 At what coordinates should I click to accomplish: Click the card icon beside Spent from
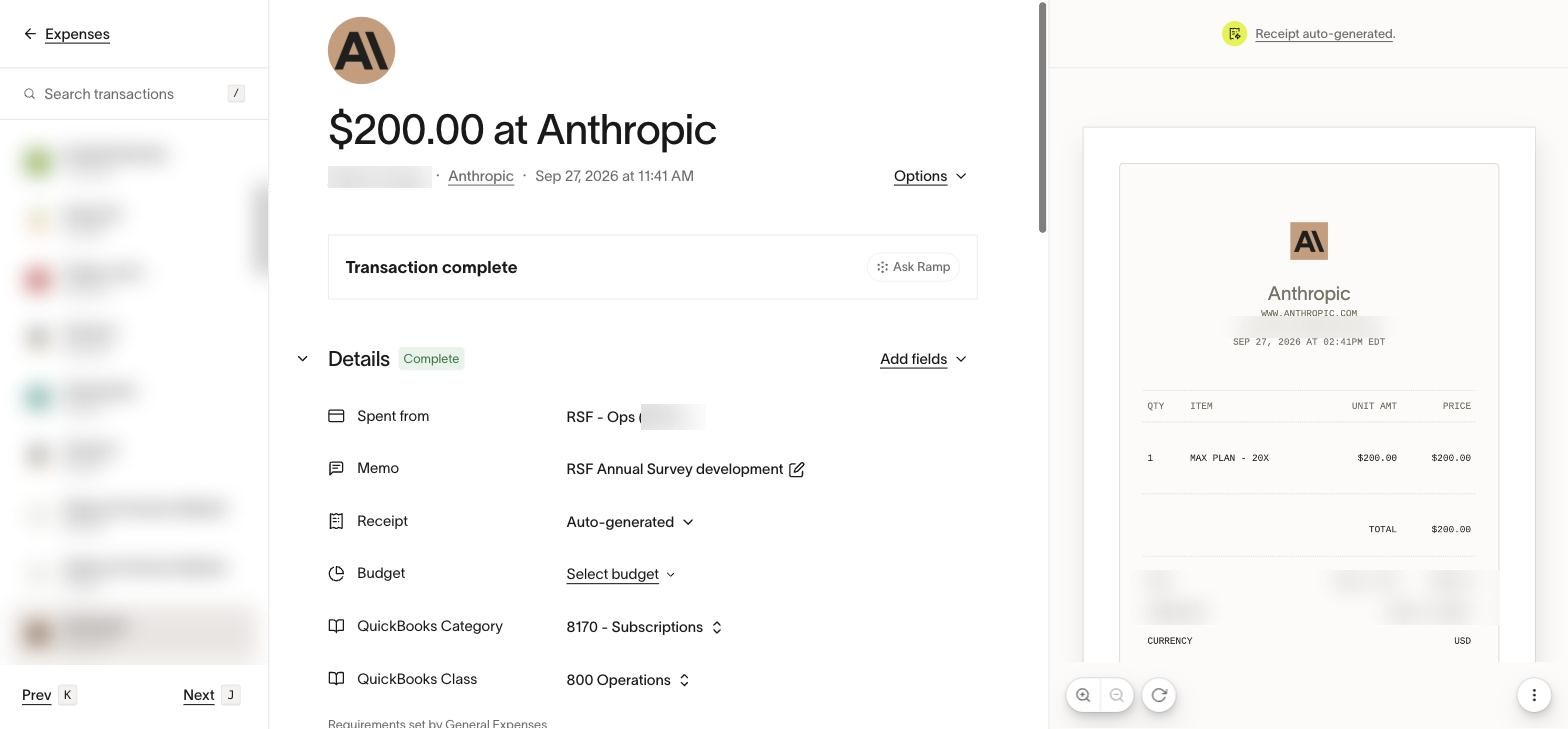[x=336, y=416]
